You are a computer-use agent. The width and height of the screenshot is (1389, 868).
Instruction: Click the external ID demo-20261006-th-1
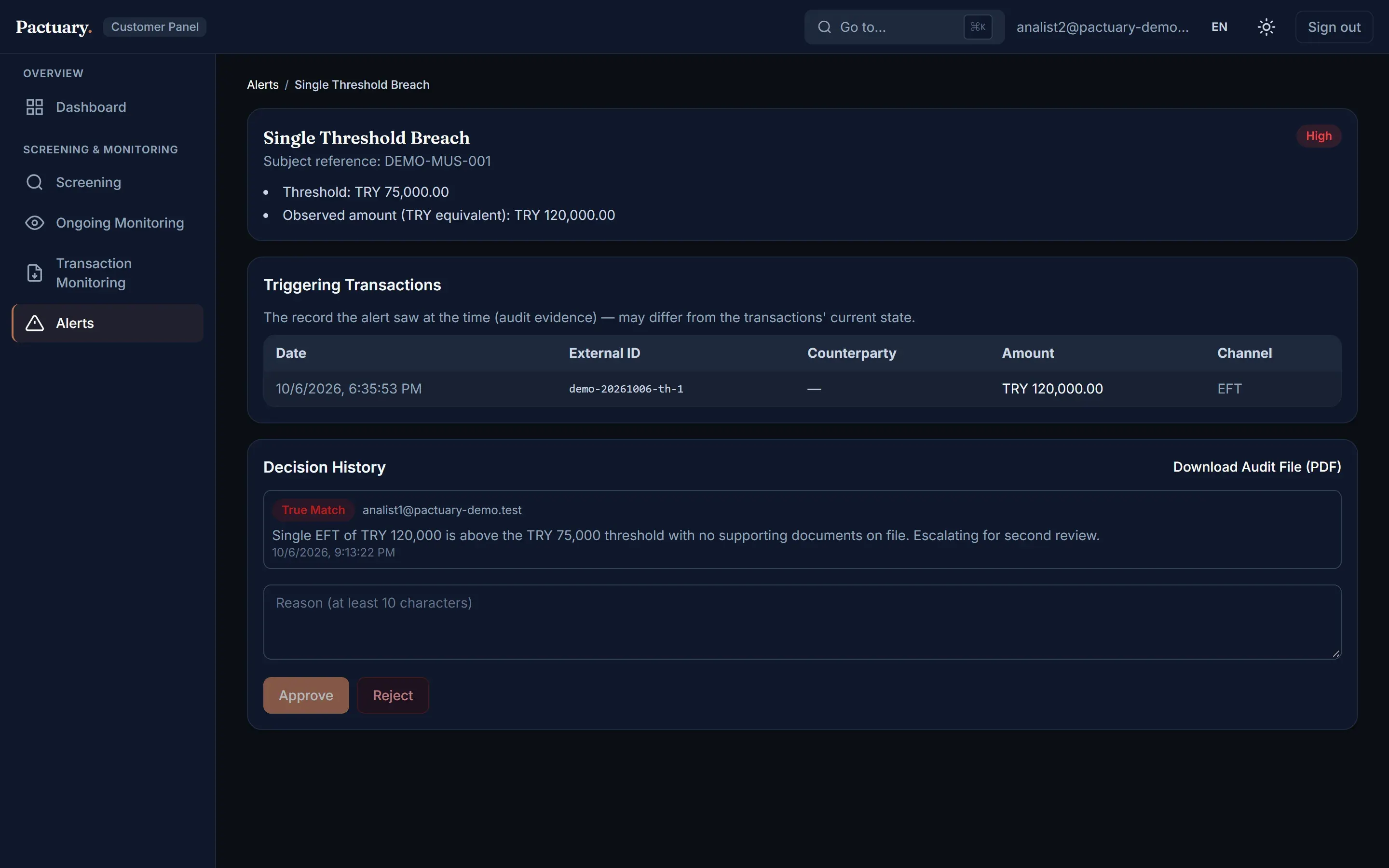coord(626,389)
